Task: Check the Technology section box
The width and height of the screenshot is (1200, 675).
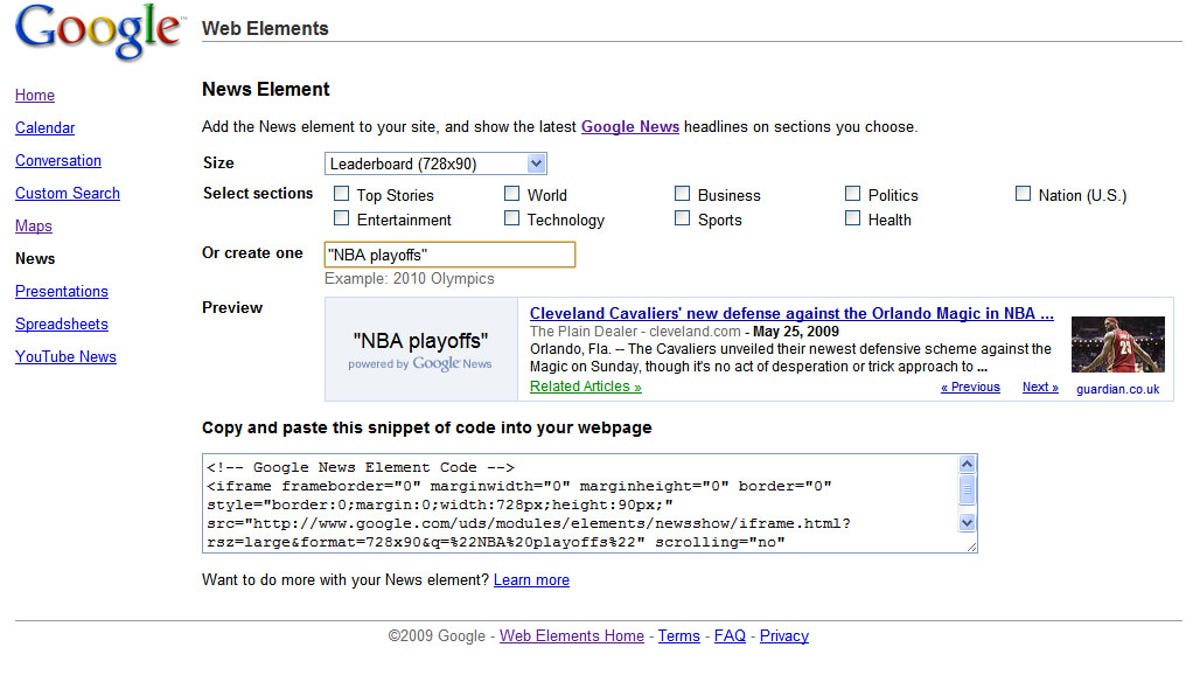Action: pyautogui.click(x=512, y=218)
